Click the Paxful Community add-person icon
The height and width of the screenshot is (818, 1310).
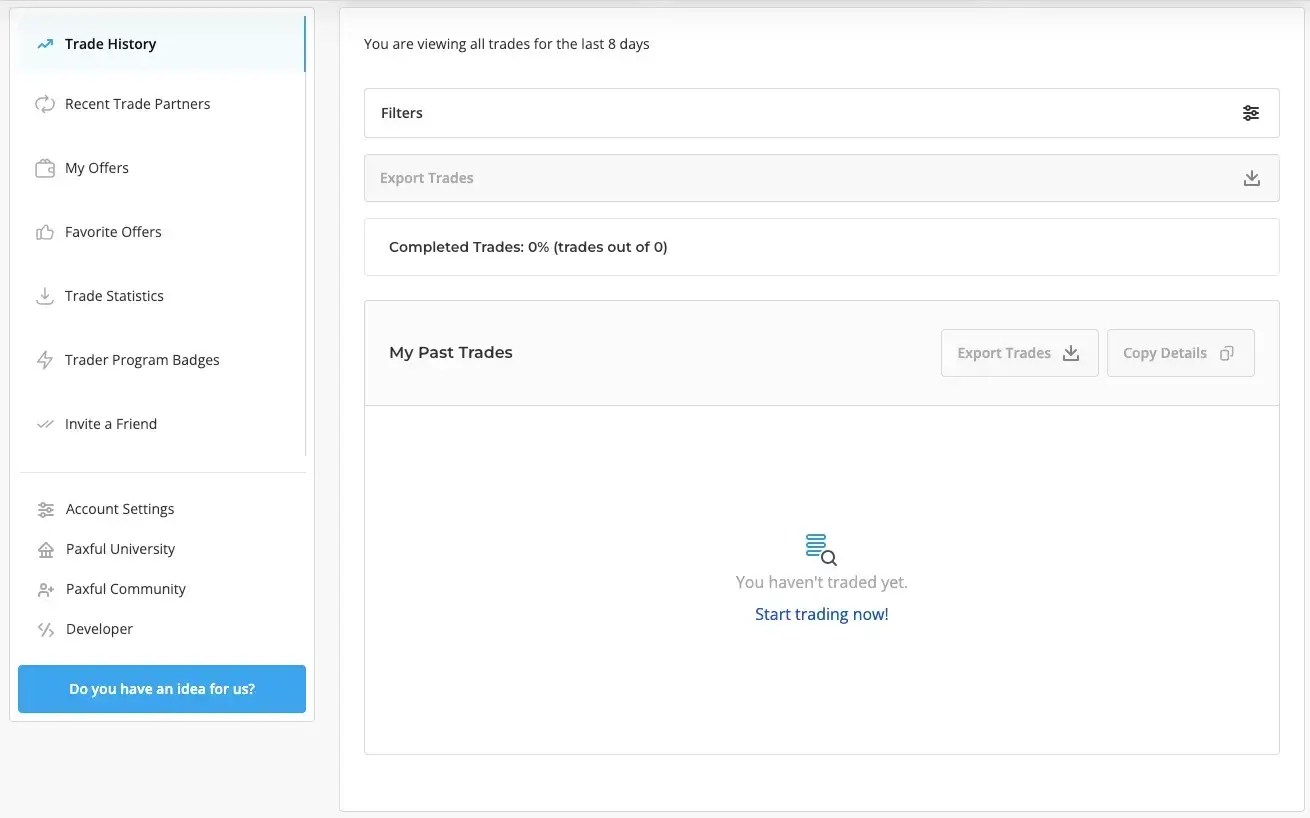(x=44, y=589)
